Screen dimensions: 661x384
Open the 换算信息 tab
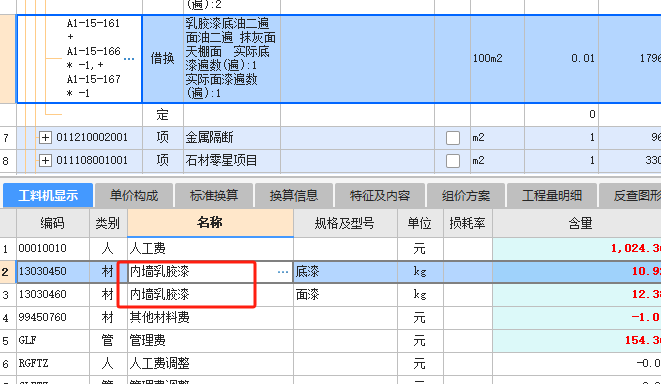294,195
